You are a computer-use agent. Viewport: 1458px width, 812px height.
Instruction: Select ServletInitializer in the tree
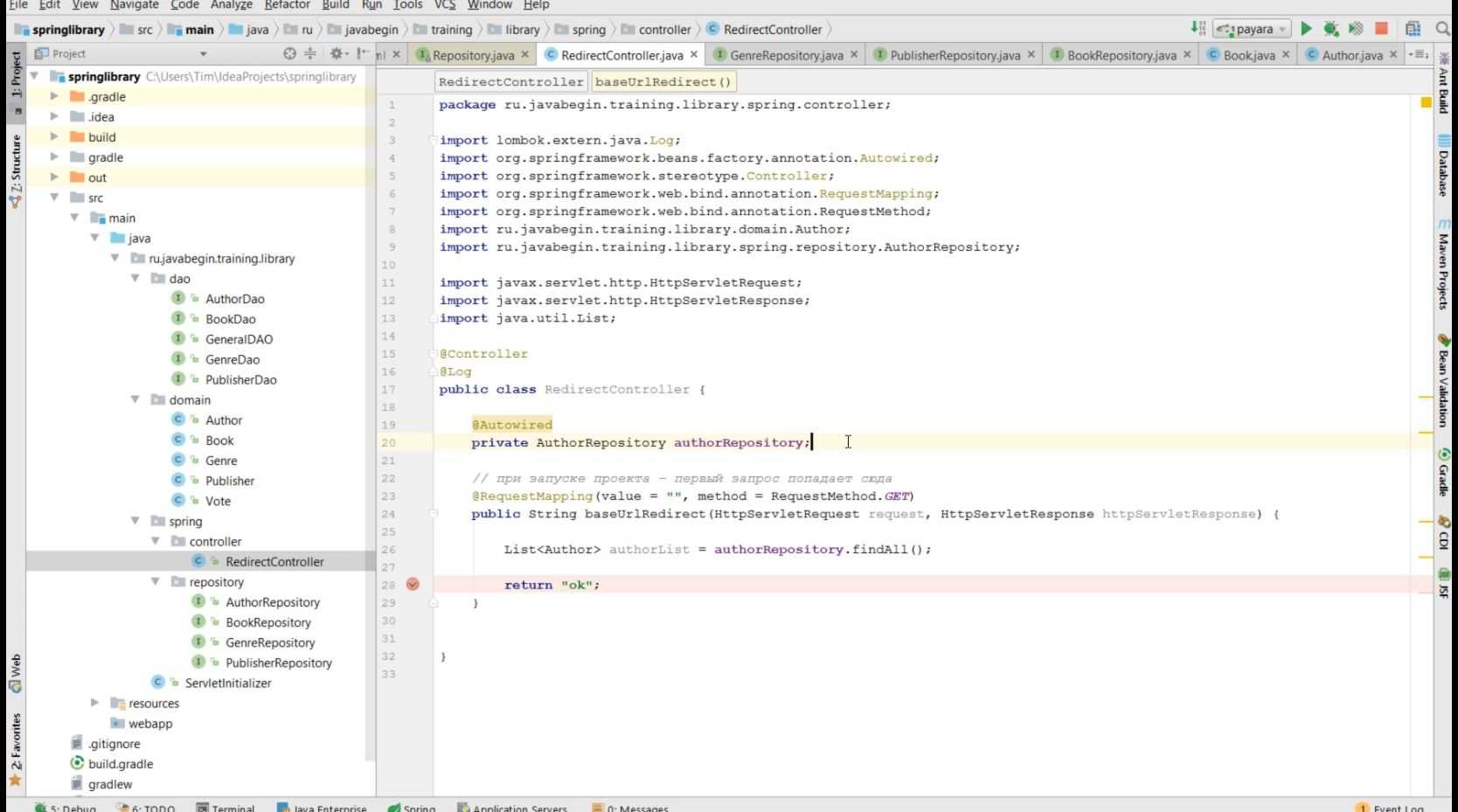228,683
